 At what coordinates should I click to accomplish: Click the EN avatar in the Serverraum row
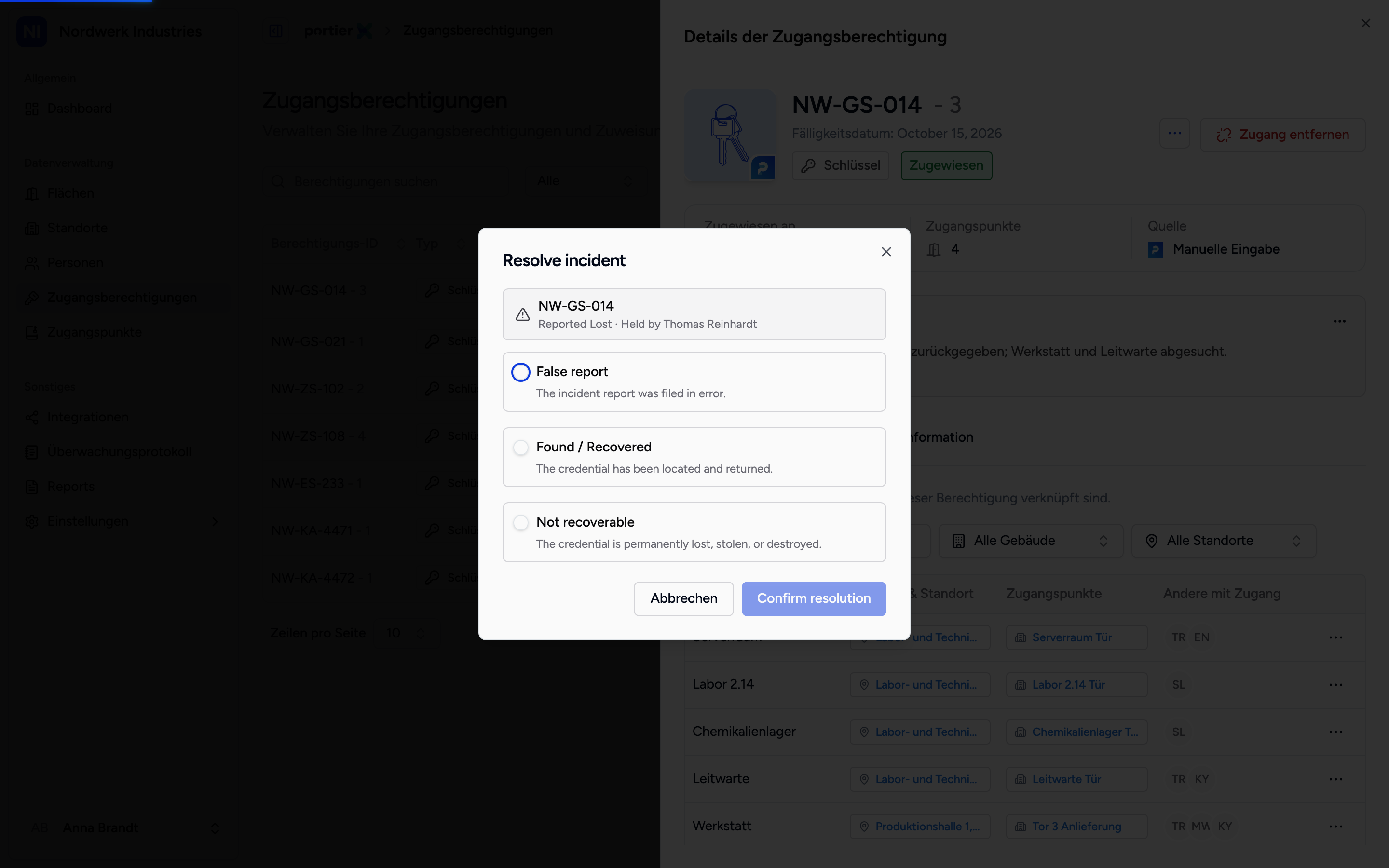pyautogui.click(x=1201, y=638)
